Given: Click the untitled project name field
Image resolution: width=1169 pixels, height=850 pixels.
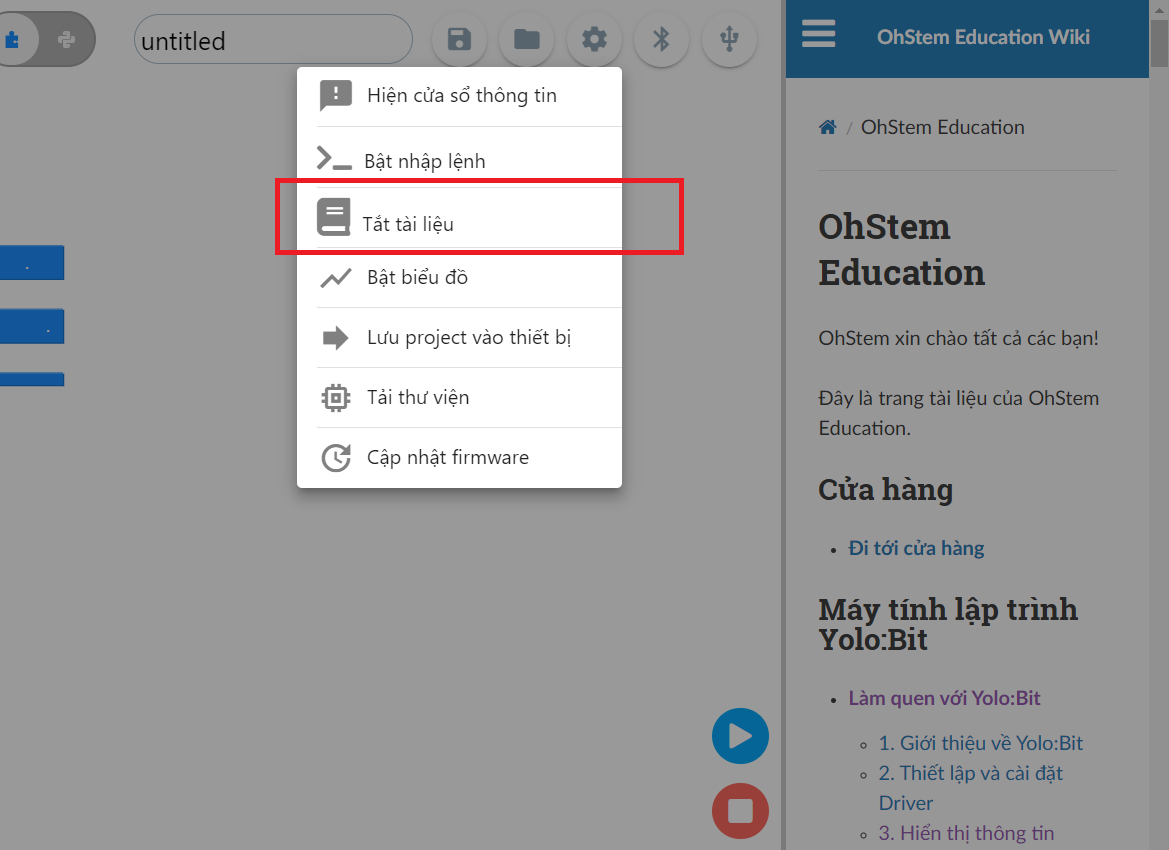Looking at the screenshot, I should tap(272, 39).
